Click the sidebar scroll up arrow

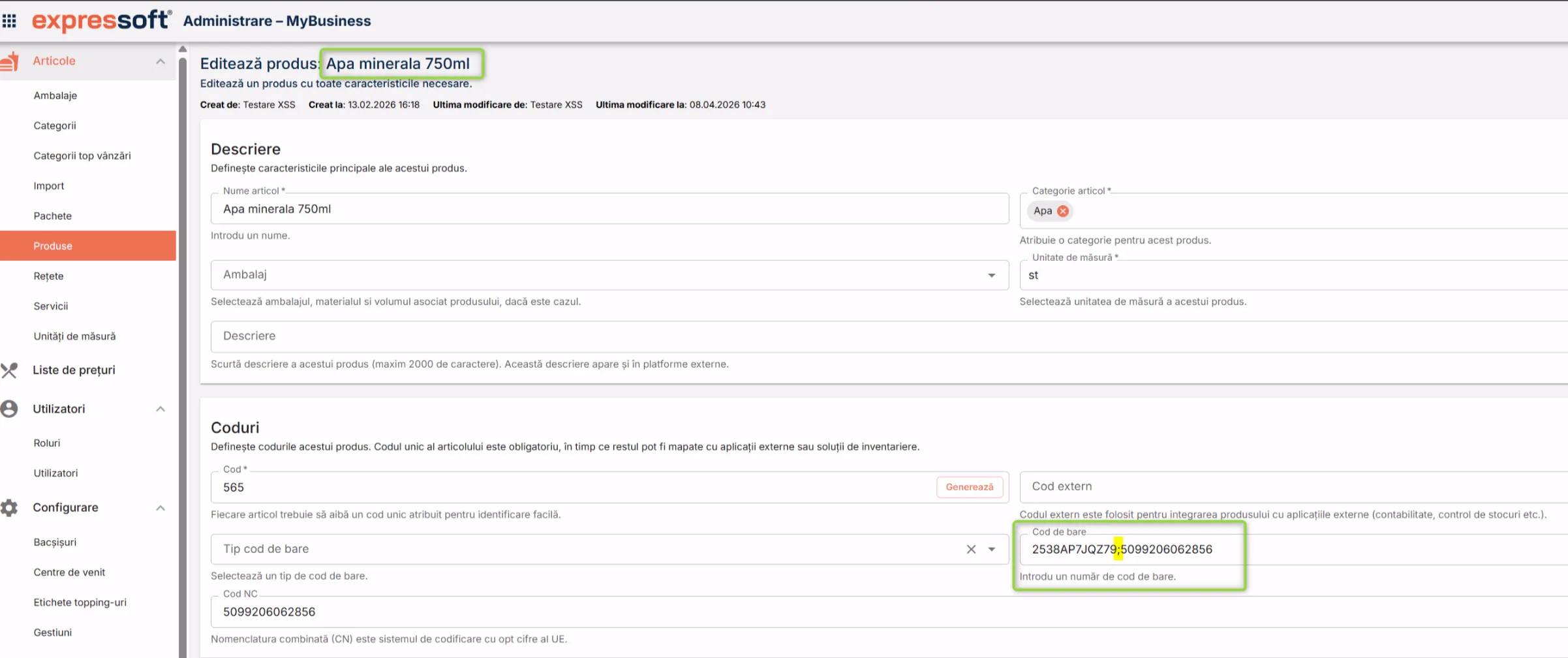pyautogui.click(x=183, y=49)
